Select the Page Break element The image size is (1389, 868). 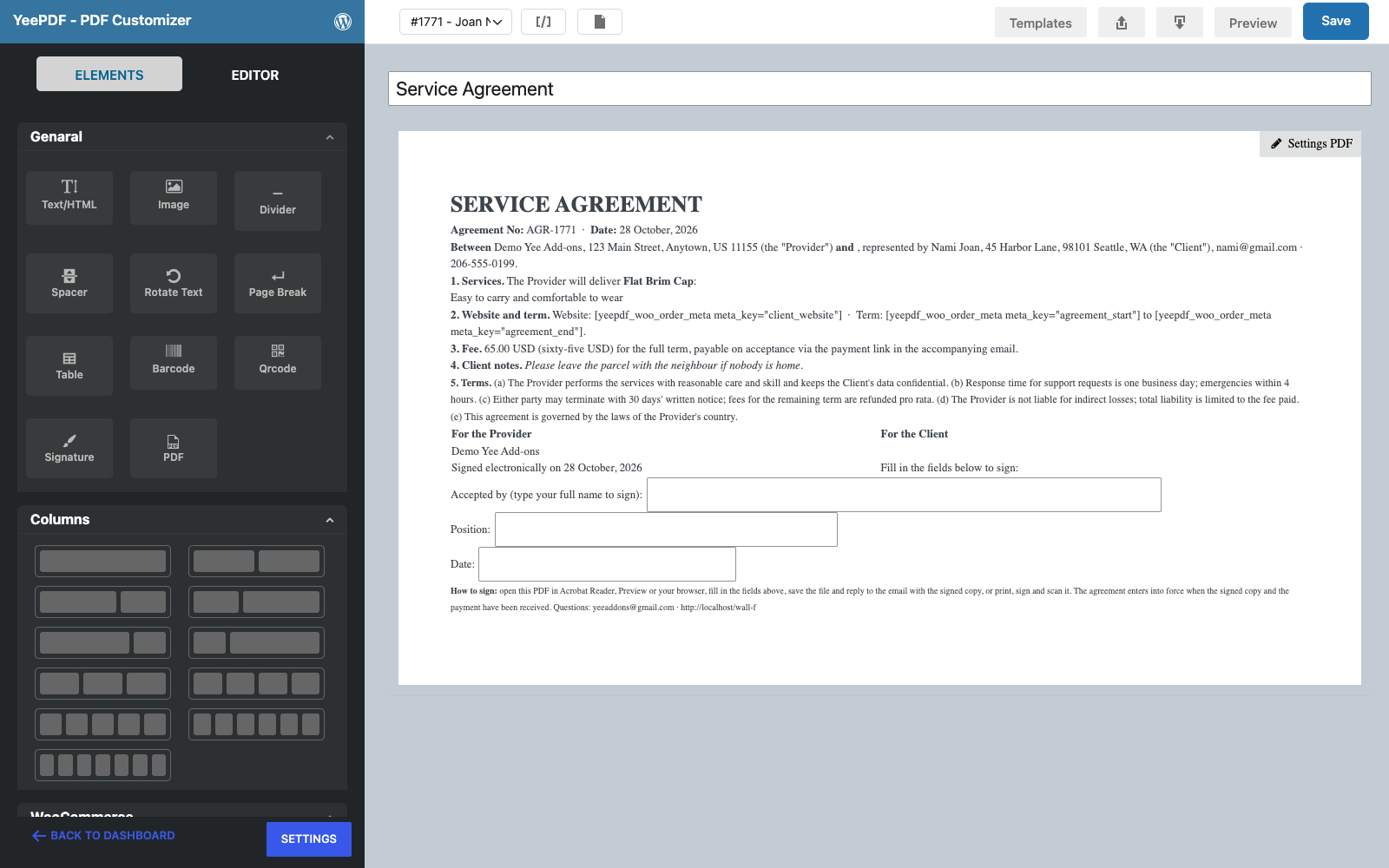click(x=278, y=283)
